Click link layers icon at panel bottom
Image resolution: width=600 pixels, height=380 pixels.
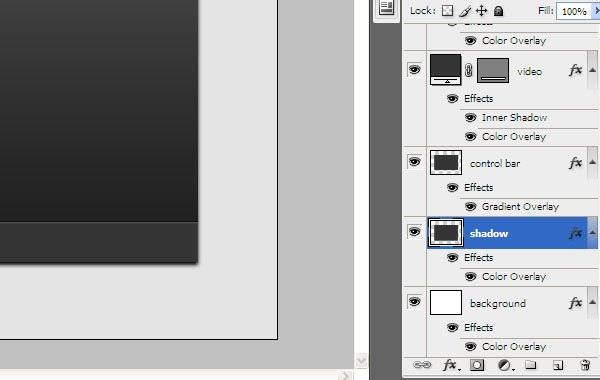422,365
